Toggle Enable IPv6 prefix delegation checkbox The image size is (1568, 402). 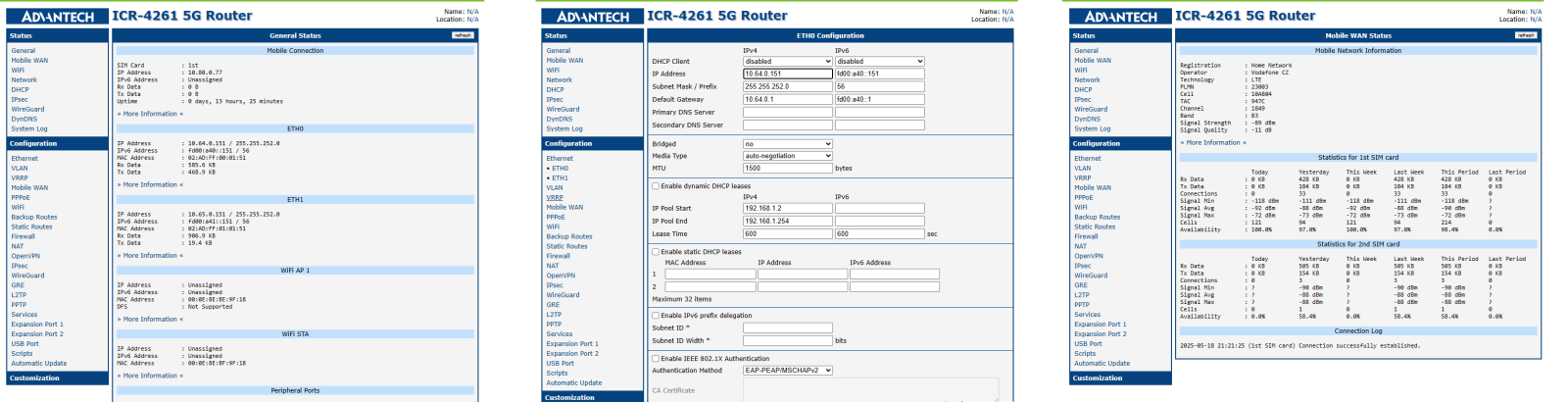656,316
